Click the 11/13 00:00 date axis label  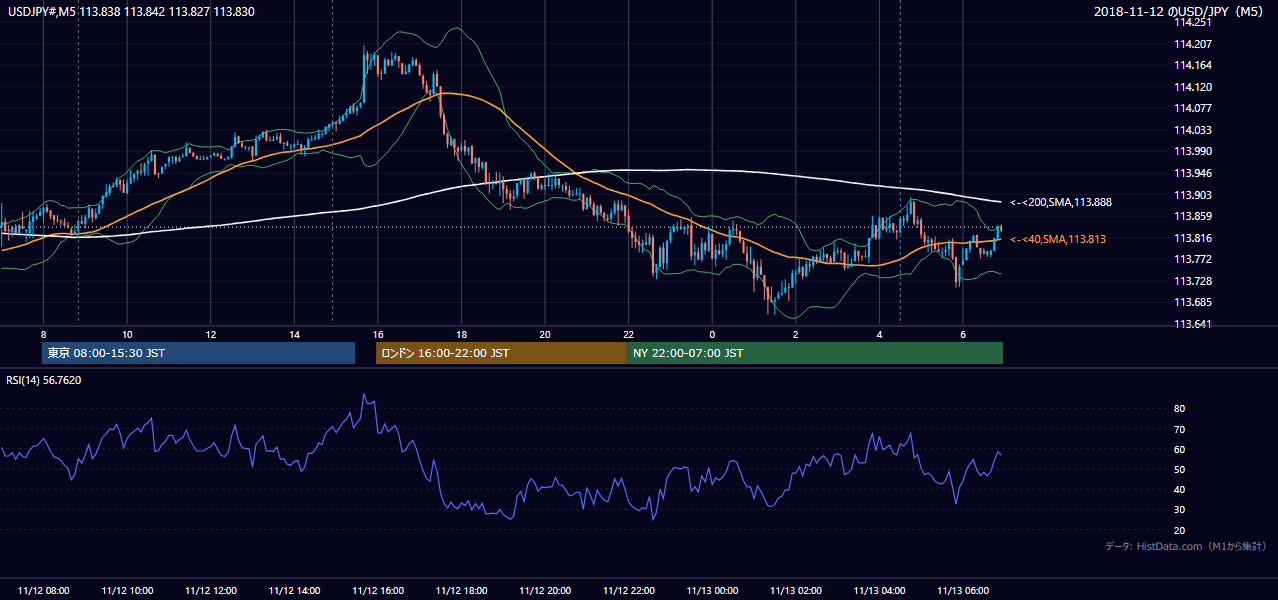[x=713, y=591]
